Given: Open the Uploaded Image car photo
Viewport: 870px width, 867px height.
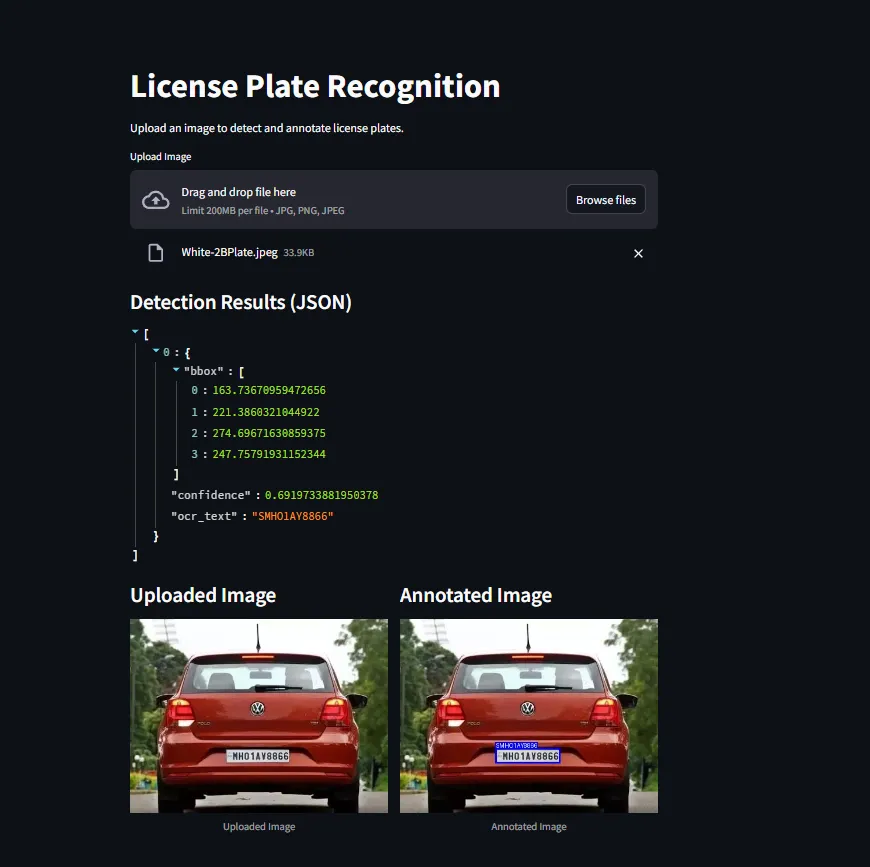Looking at the screenshot, I should tap(259, 716).
